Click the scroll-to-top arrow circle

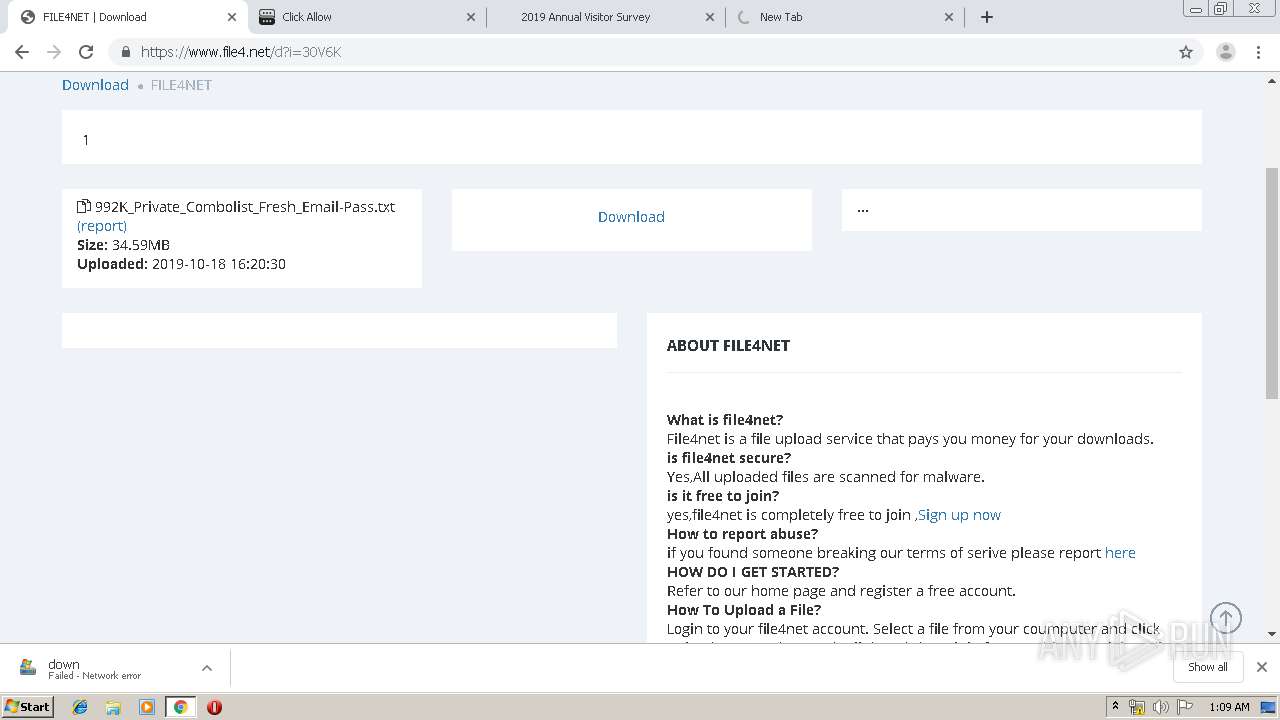(1226, 618)
